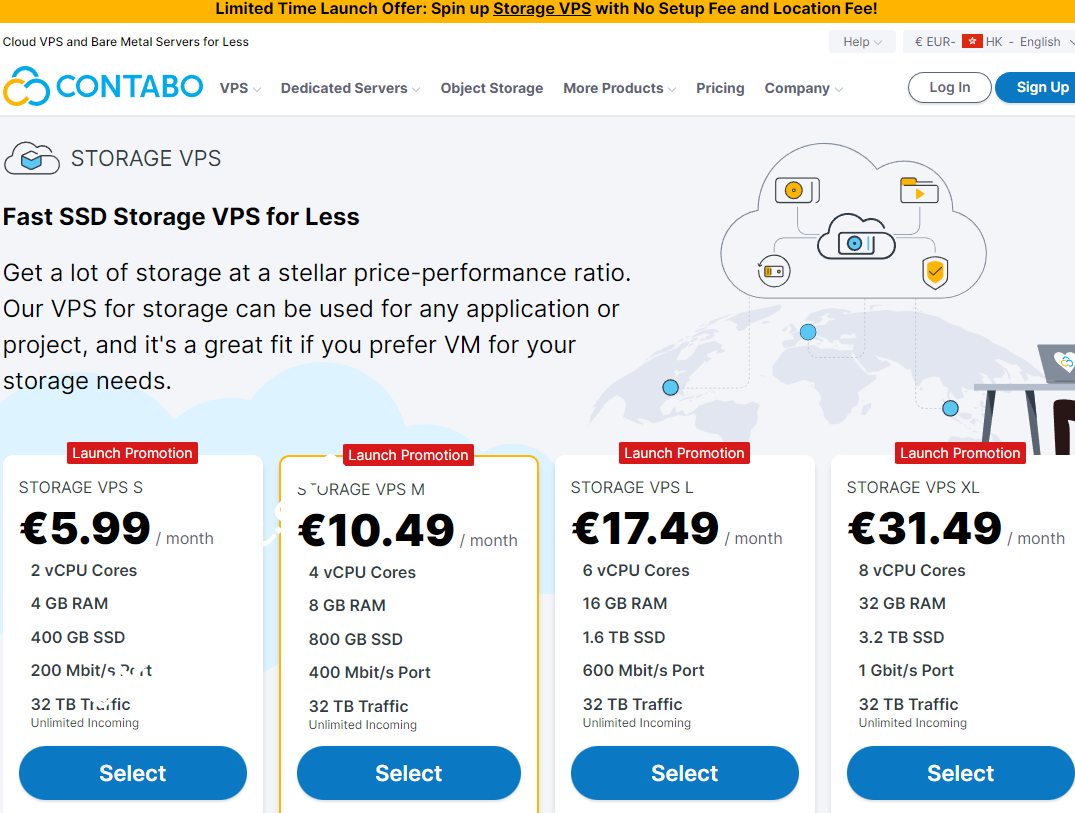Open the Company dropdown menu
The height and width of the screenshot is (813, 1075).
pos(803,88)
